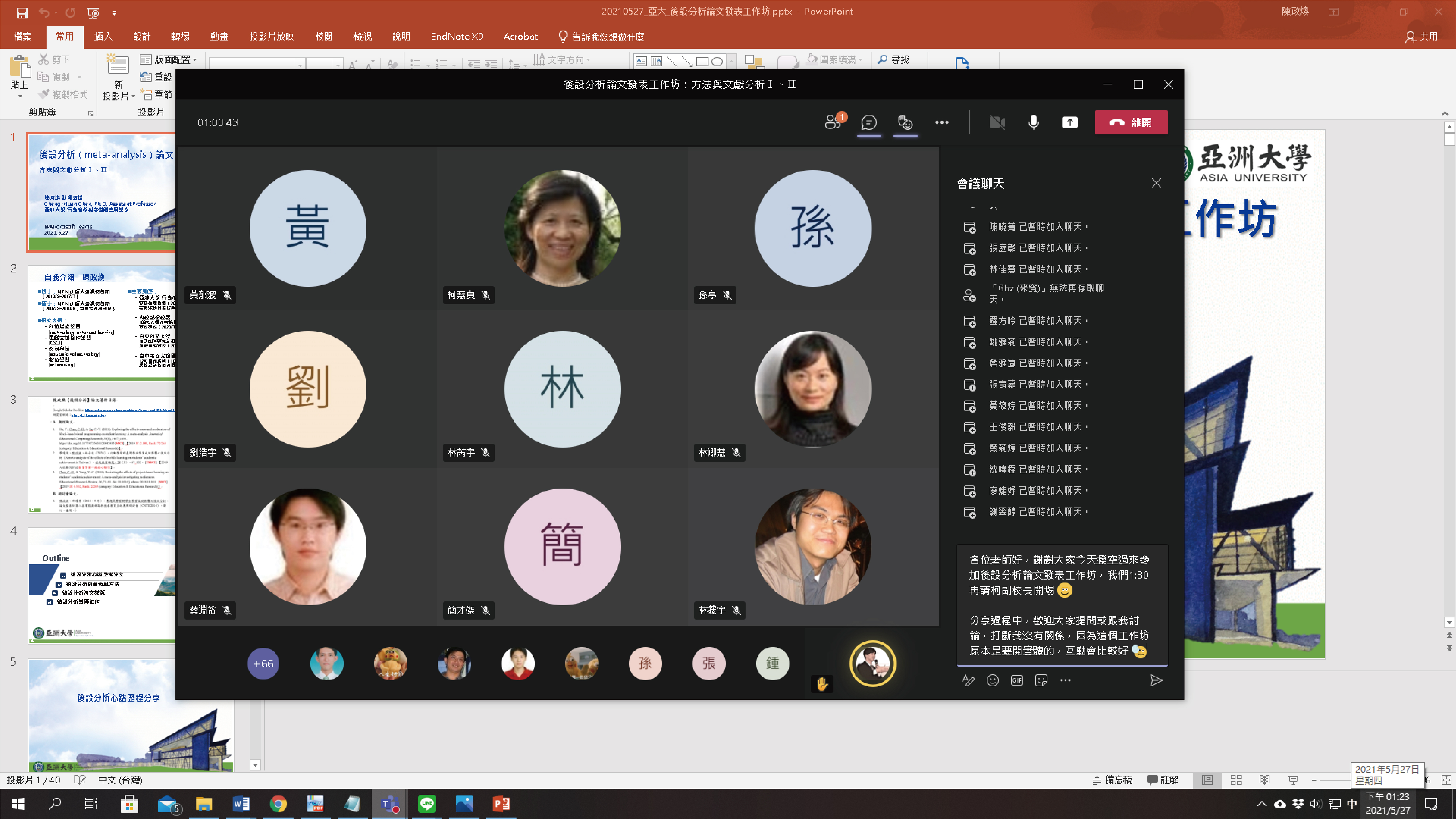Viewport: 1456px width, 819px height.
Task: Open 投影片放映 Slide Show ribbon tab
Action: 271,36
